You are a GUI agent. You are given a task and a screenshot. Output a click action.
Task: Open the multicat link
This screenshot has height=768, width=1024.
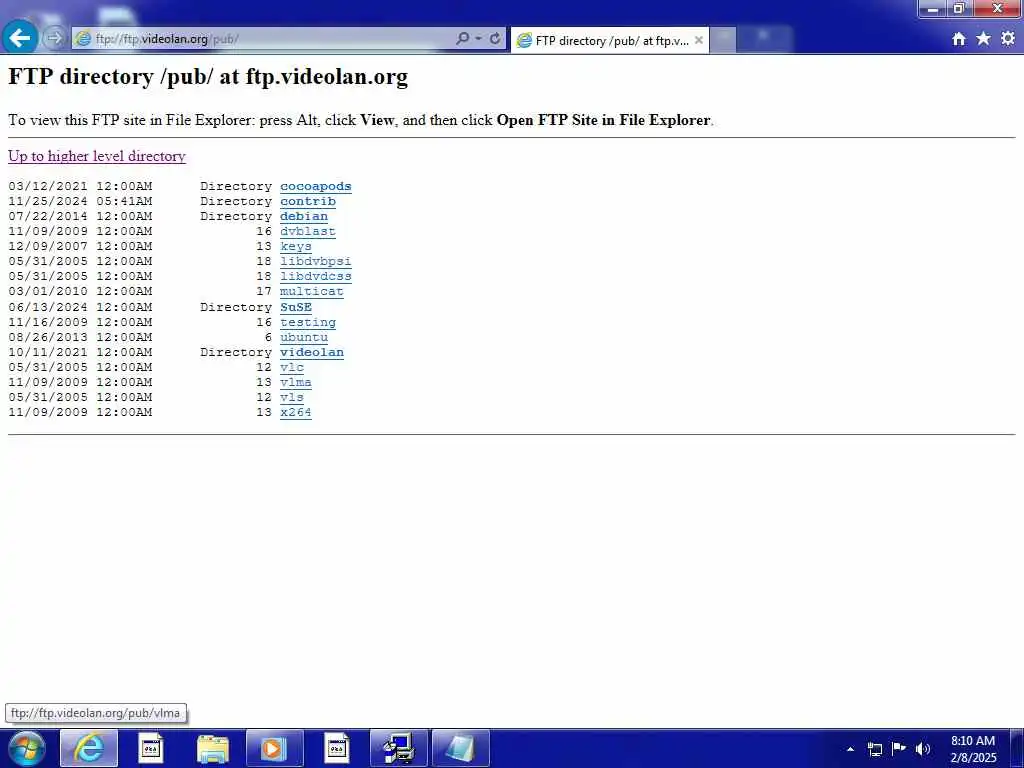[x=312, y=291]
